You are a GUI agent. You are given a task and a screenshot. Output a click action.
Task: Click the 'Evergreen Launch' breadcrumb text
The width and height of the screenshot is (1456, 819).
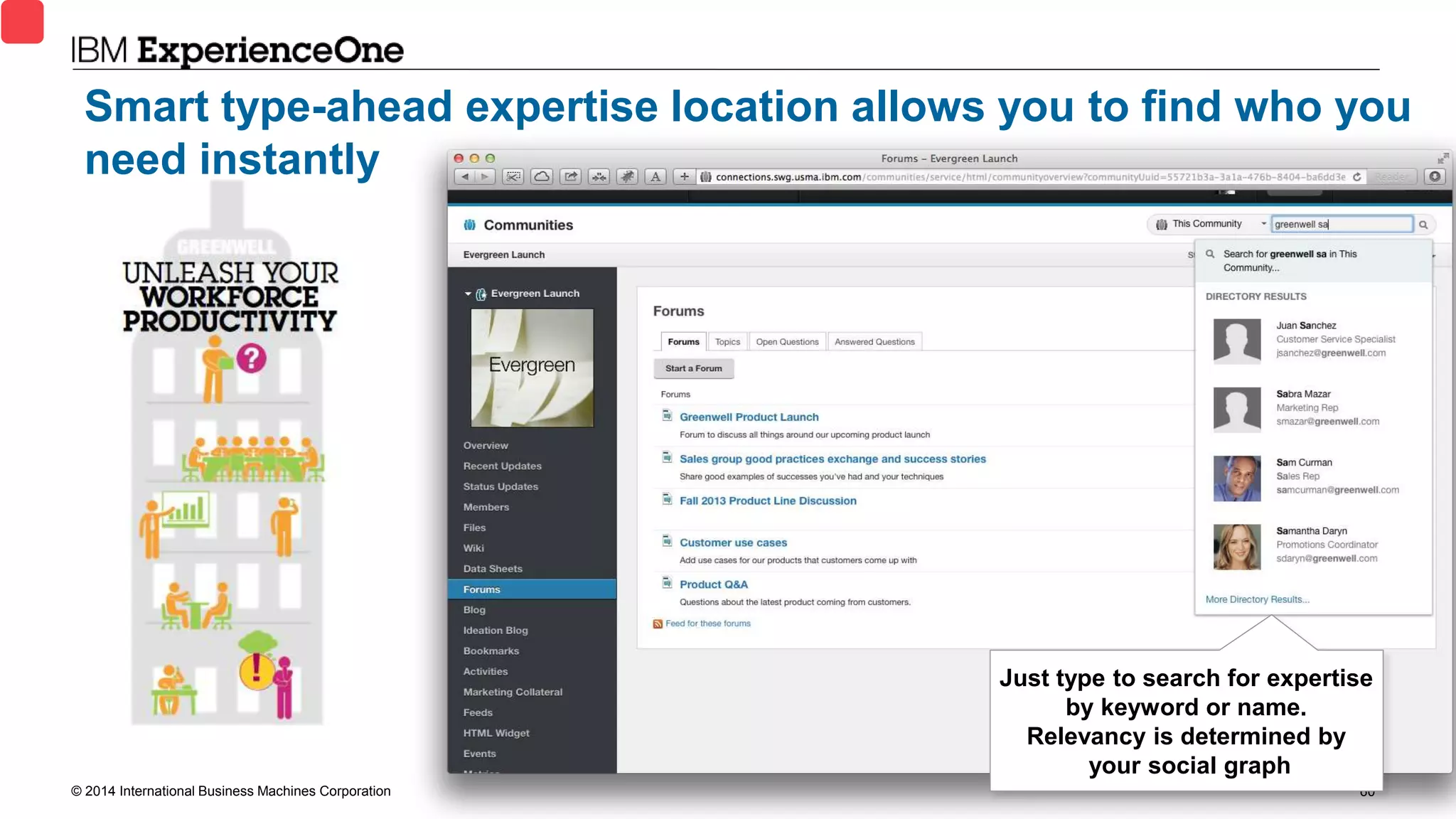pyautogui.click(x=504, y=255)
